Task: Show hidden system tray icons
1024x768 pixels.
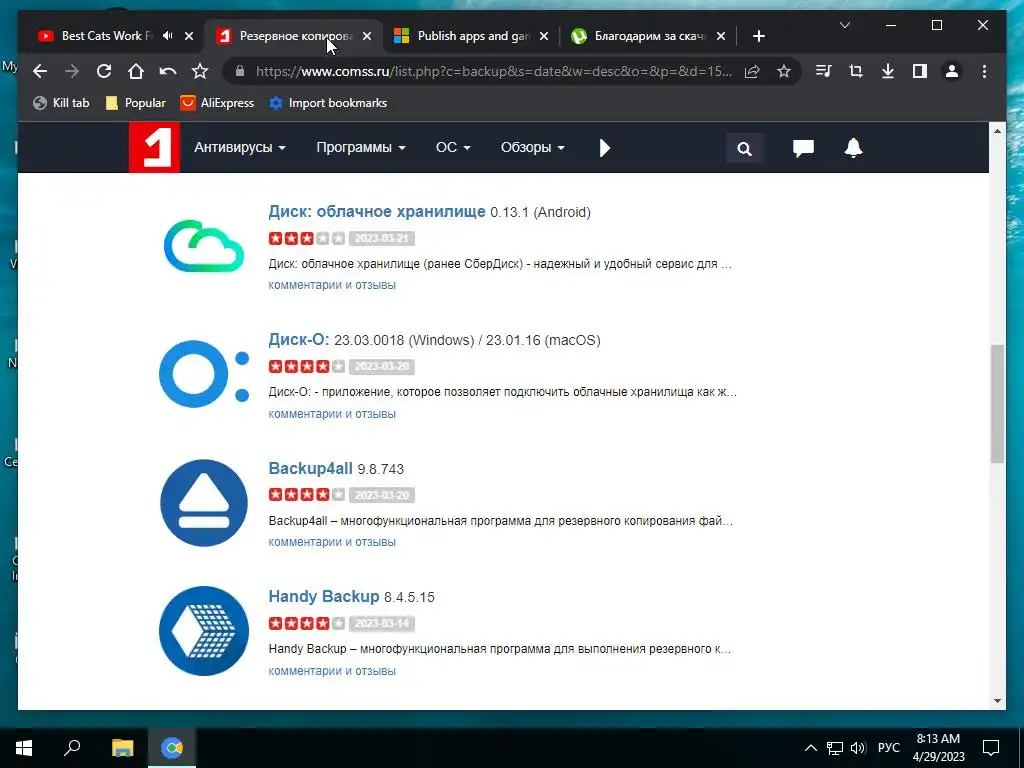Action: 810,748
